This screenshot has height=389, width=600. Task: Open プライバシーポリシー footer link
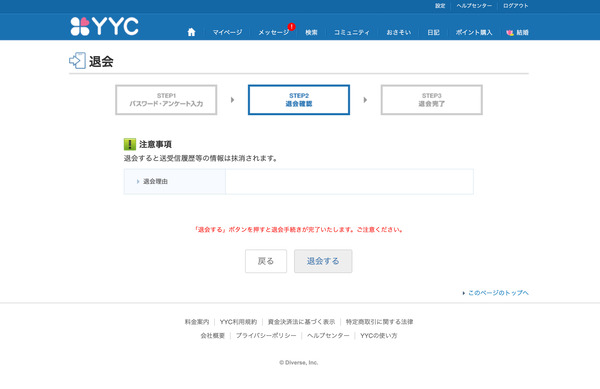pyautogui.click(x=266, y=335)
